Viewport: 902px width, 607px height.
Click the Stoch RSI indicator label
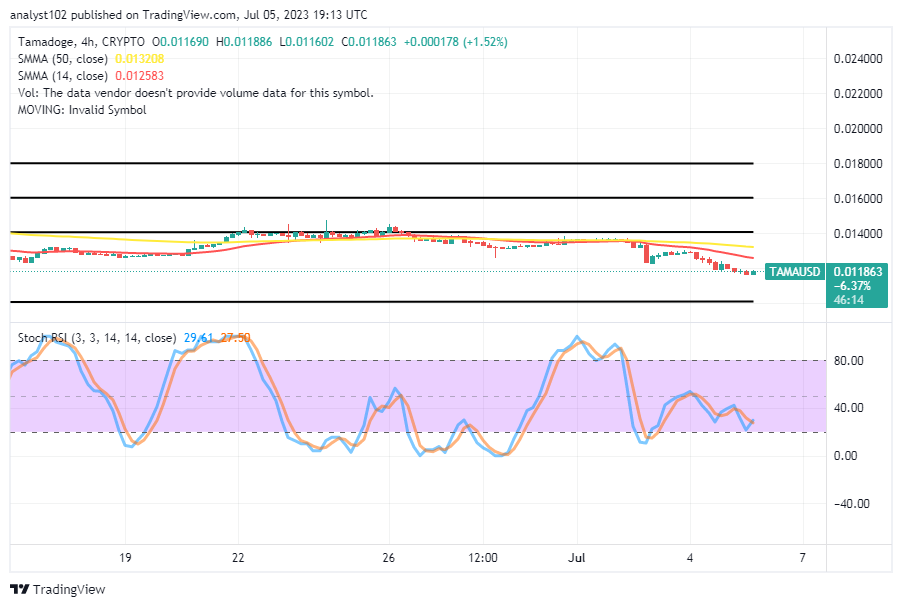click(x=97, y=338)
